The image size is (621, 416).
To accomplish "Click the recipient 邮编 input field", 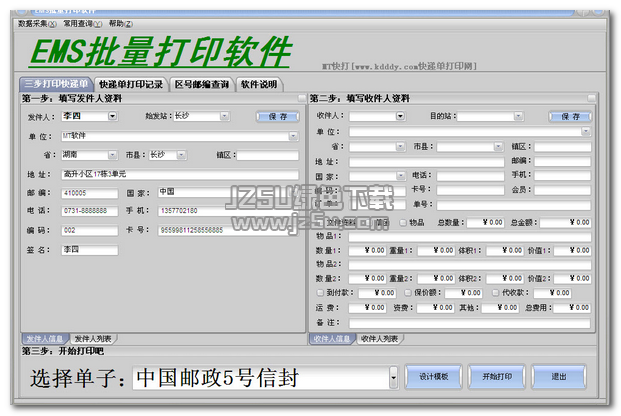I will 562,162.
